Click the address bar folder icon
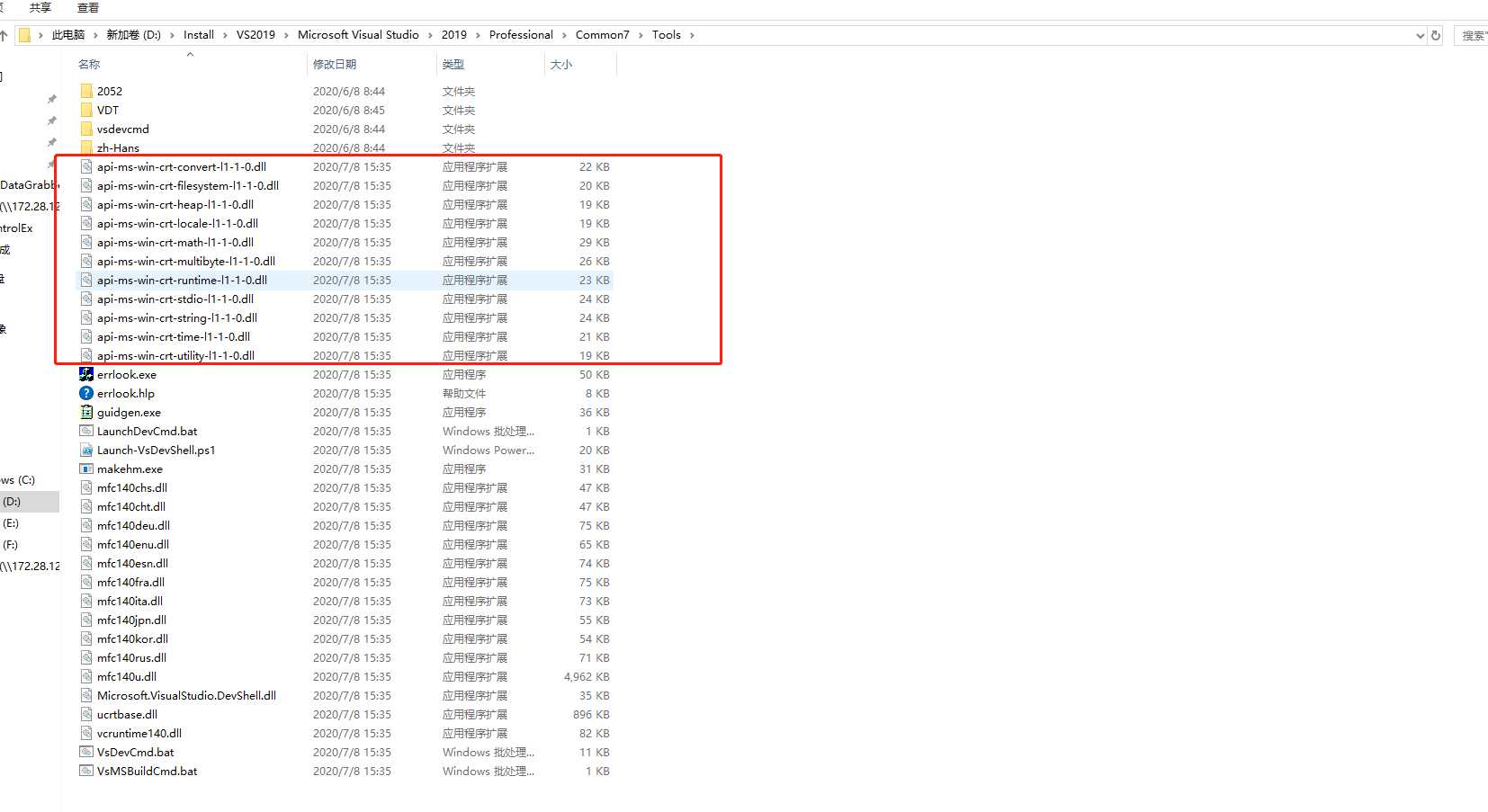The image size is (1488, 812). [25, 35]
